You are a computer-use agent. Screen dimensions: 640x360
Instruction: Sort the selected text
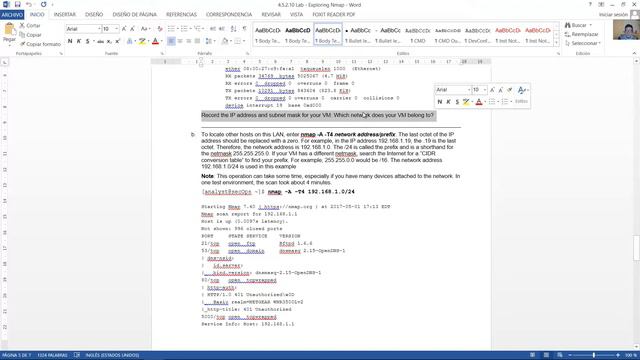233,29
